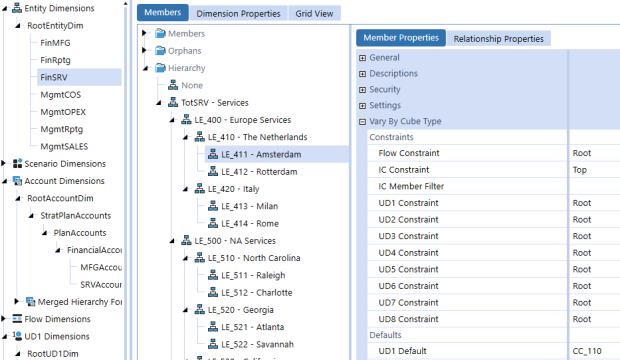Click the LE_510 North Carolina icon

pyautogui.click(x=200, y=258)
